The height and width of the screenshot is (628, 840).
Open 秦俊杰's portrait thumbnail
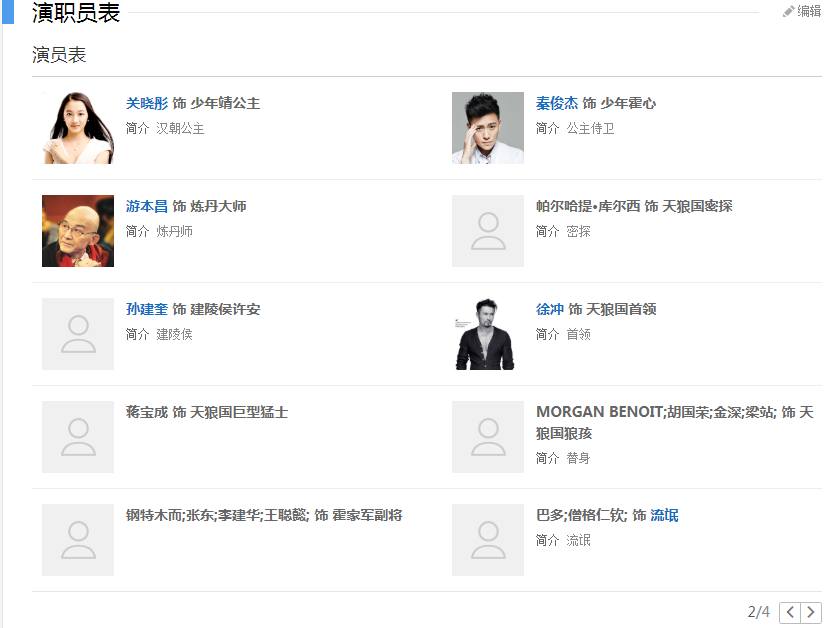(488, 128)
